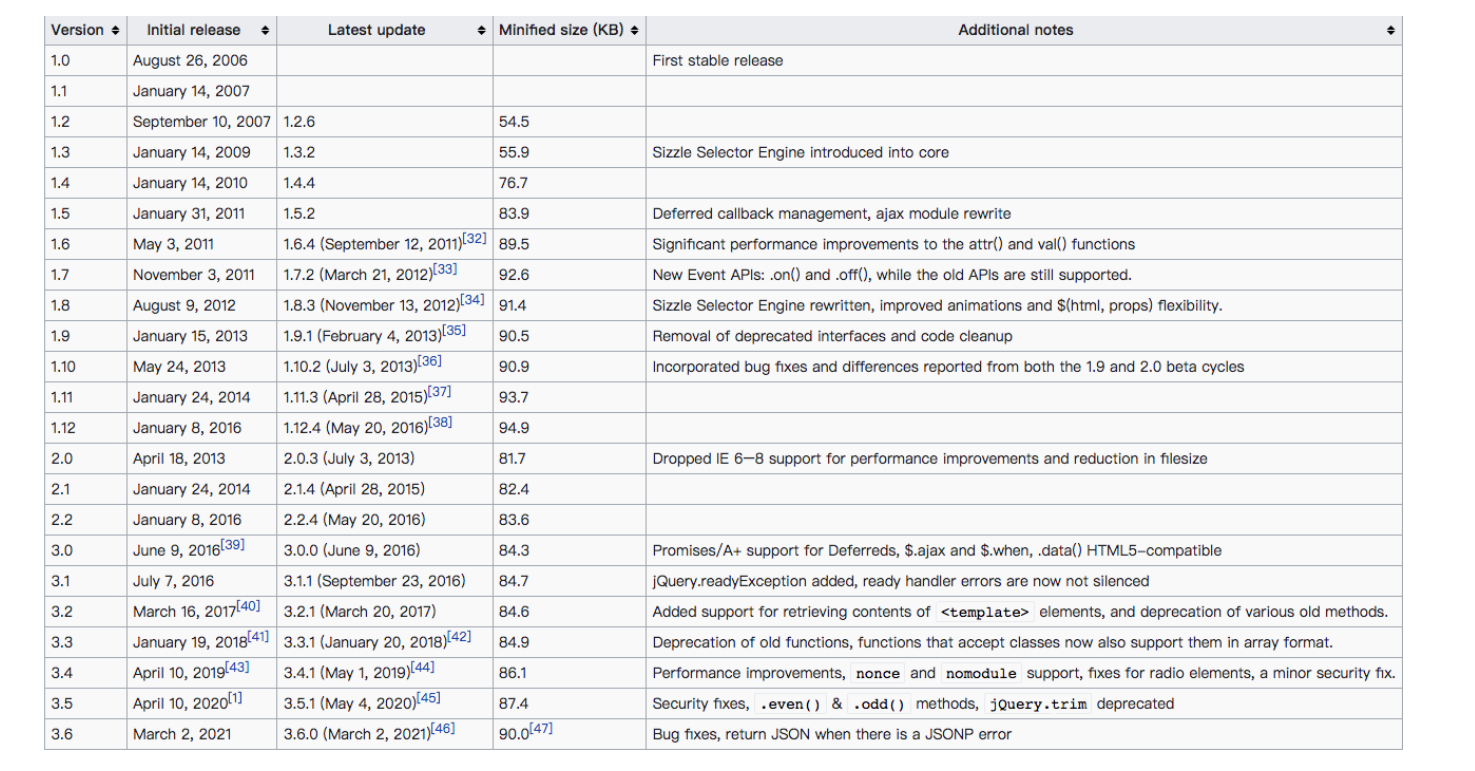Open citation [41] after January 19, 2018
The image size is (1475, 771).
[258, 638]
